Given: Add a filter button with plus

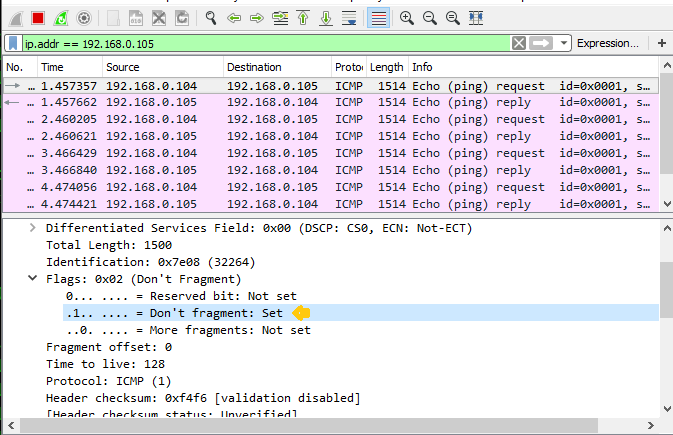Looking at the screenshot, I should 661,43.
